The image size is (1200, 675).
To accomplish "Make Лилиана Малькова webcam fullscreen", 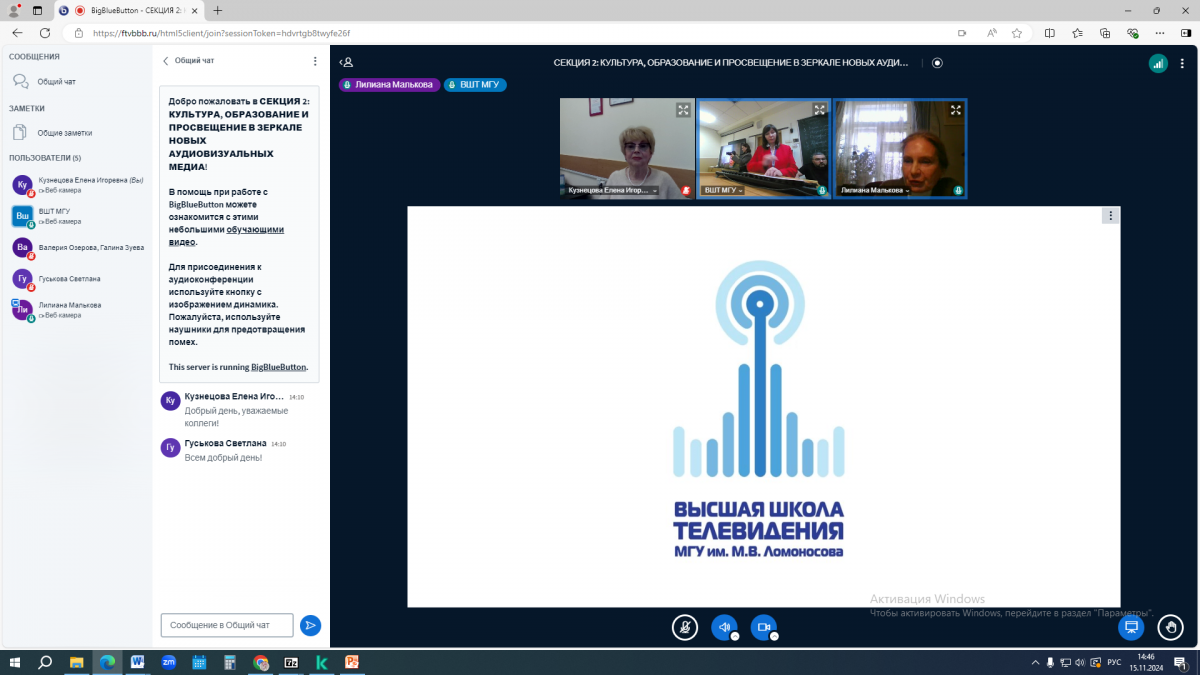I will (956, 110).
